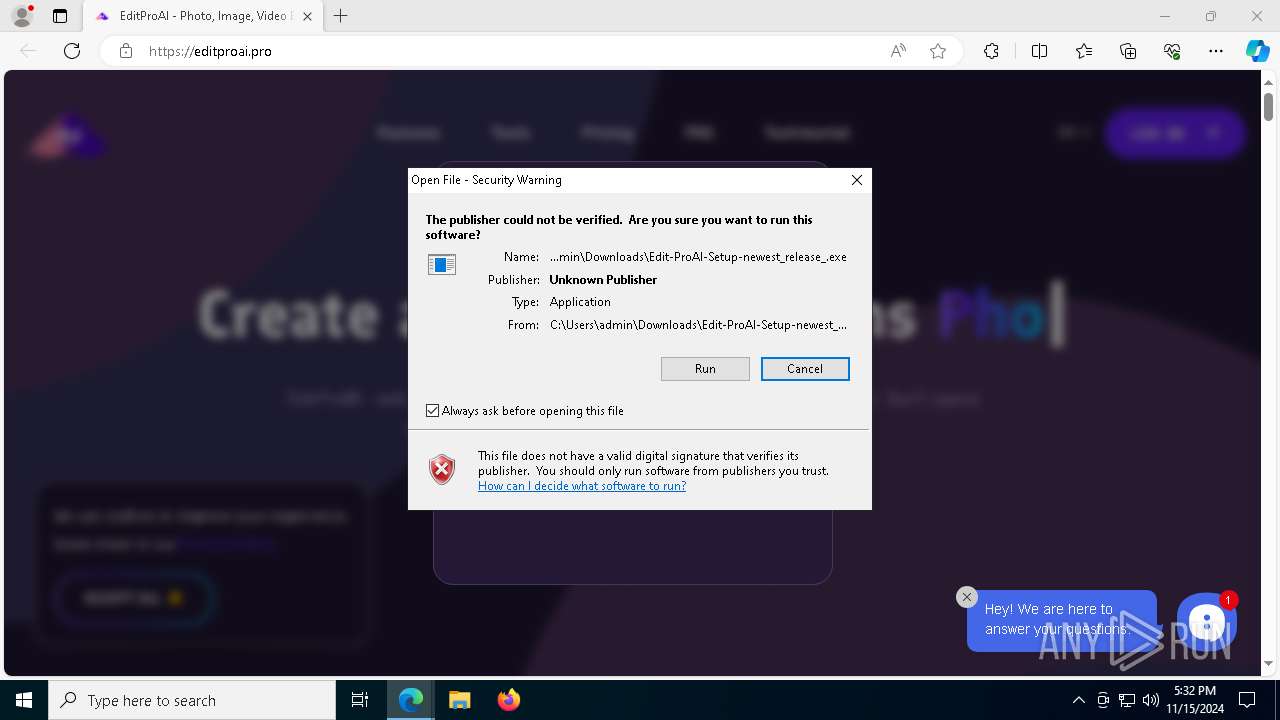Open the notification center icon
Screen dimensions: 1280x720
pos(1247,700)
